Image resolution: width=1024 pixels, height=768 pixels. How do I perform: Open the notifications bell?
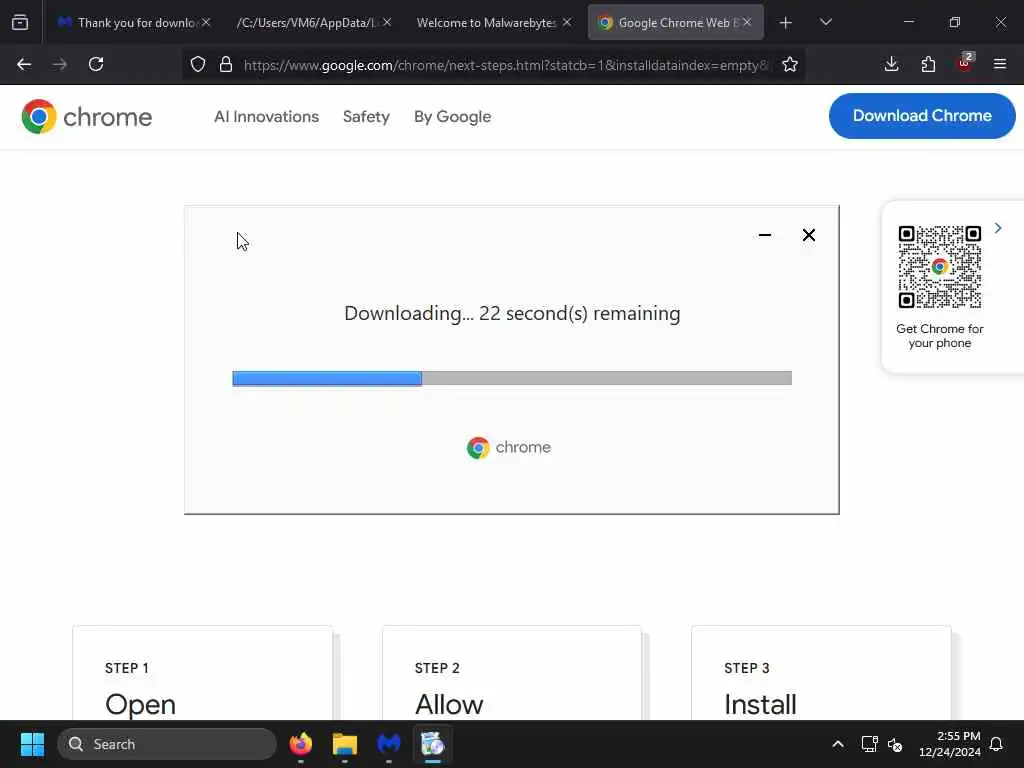coord(997,744)
